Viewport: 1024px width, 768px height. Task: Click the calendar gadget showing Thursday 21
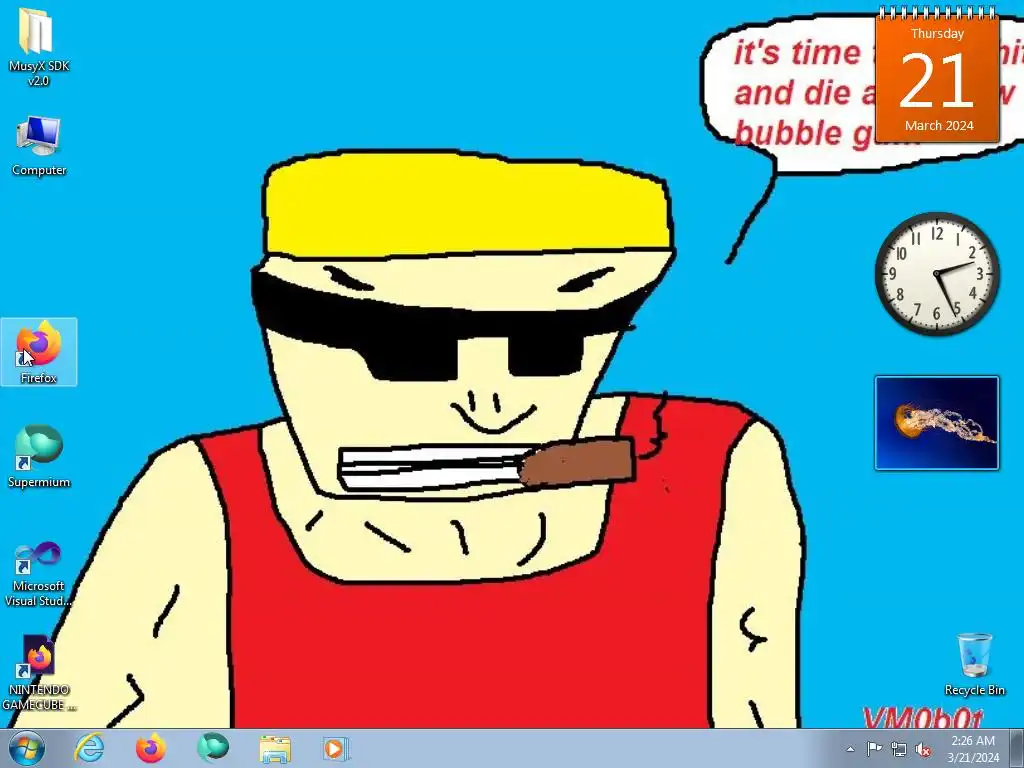(x=937, y=74)
